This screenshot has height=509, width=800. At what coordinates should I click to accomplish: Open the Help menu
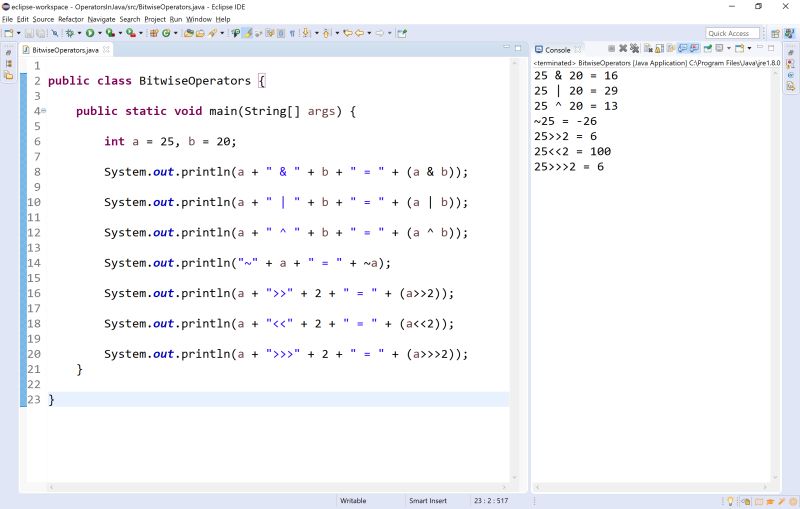[222, 19]
